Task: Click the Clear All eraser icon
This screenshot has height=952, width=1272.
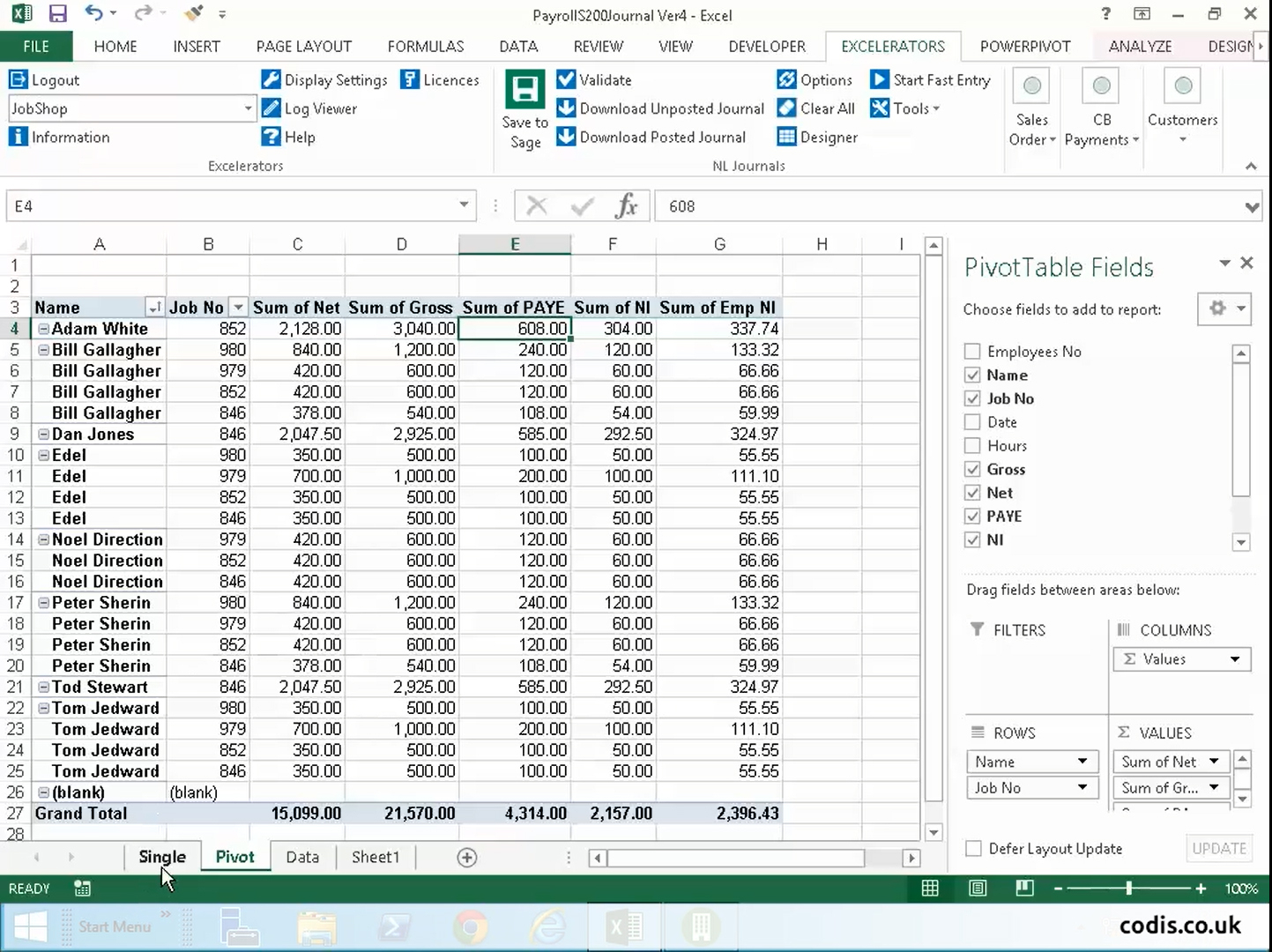Action: 786,108
